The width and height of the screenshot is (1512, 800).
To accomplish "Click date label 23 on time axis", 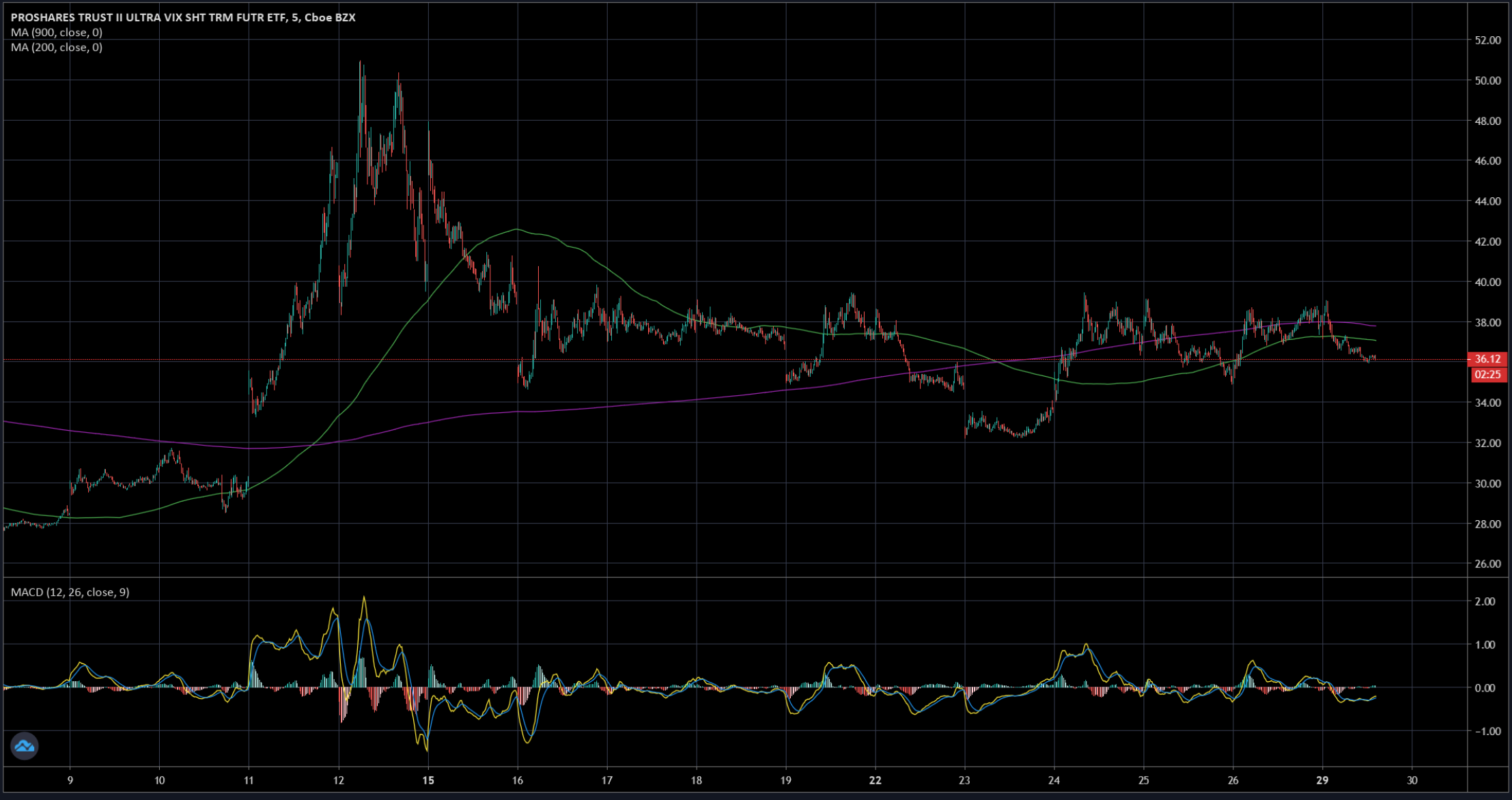I will 965,781.
